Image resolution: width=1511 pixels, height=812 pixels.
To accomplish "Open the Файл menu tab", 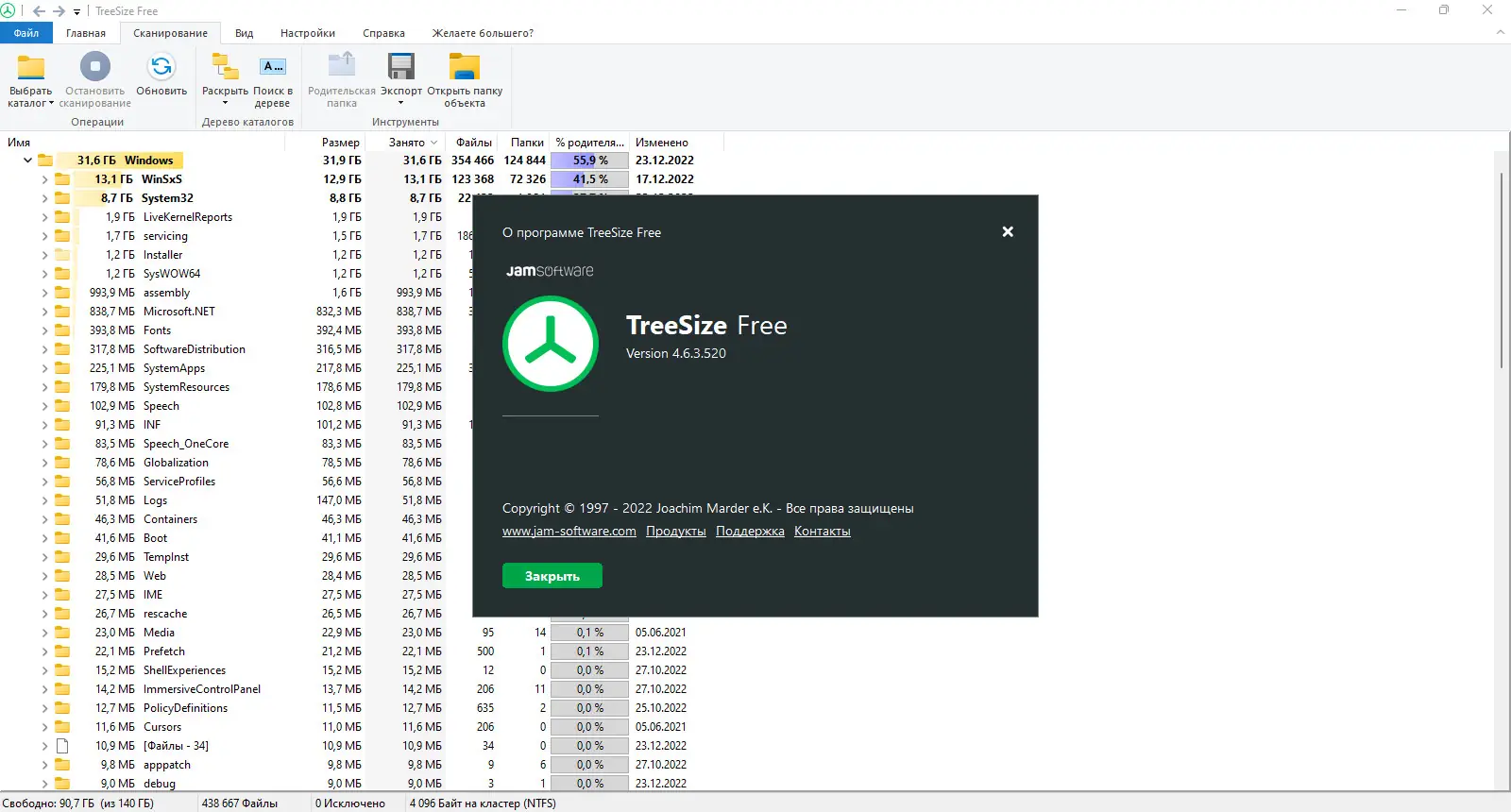I will click(x=26, y=33).
